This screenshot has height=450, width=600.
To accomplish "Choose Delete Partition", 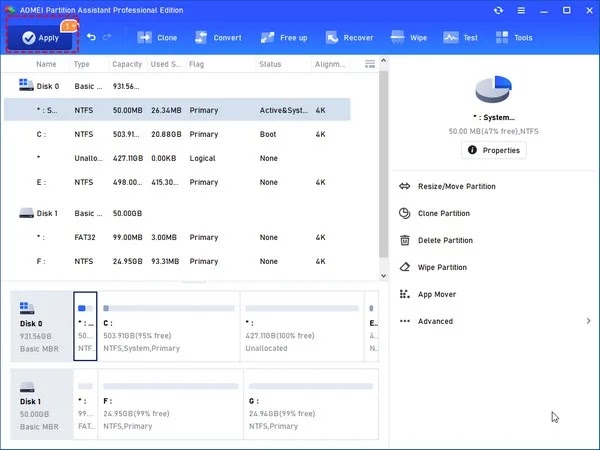I will [445, 240].
